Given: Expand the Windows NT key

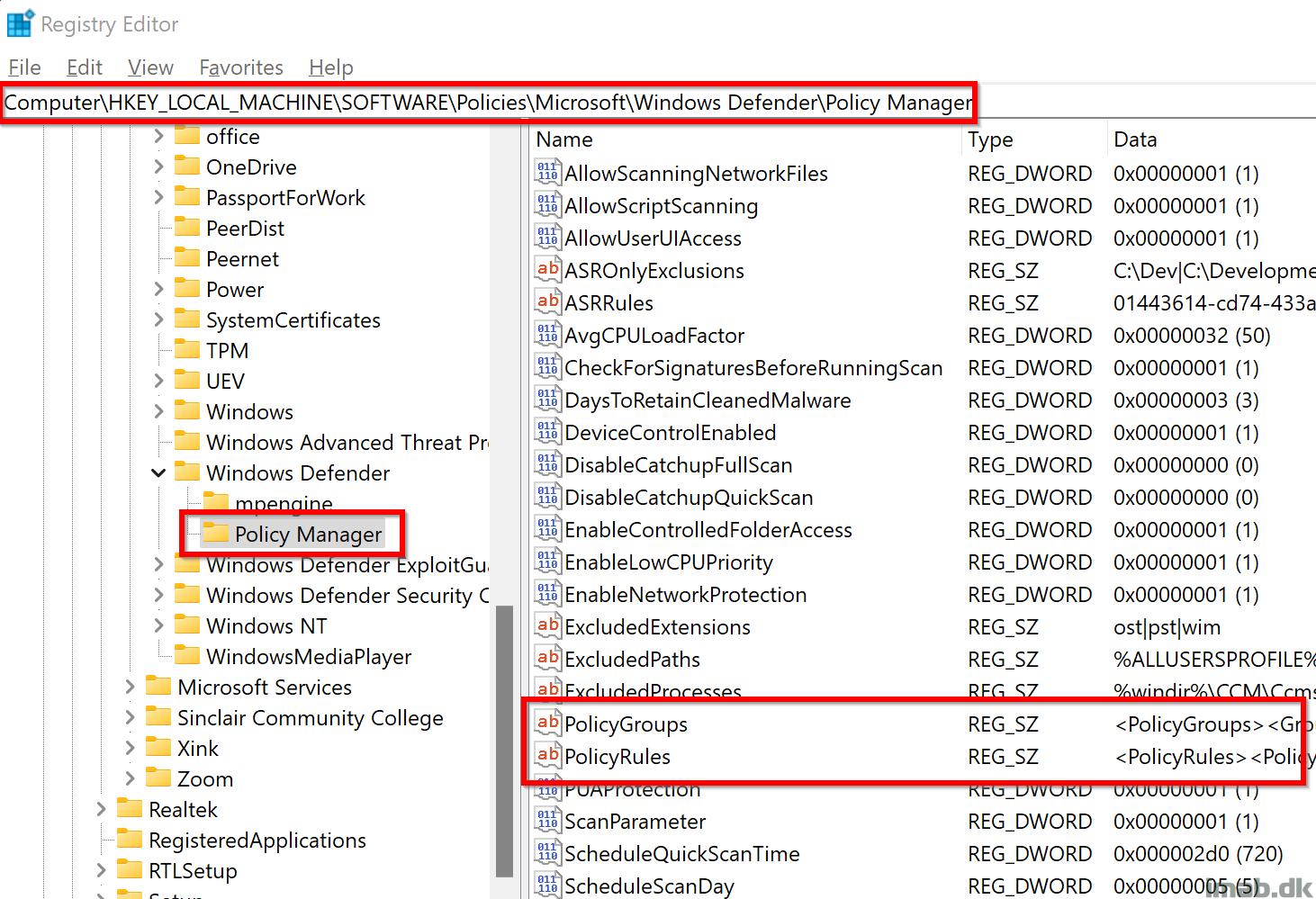Looking at the screenshot, I should 158,625.
